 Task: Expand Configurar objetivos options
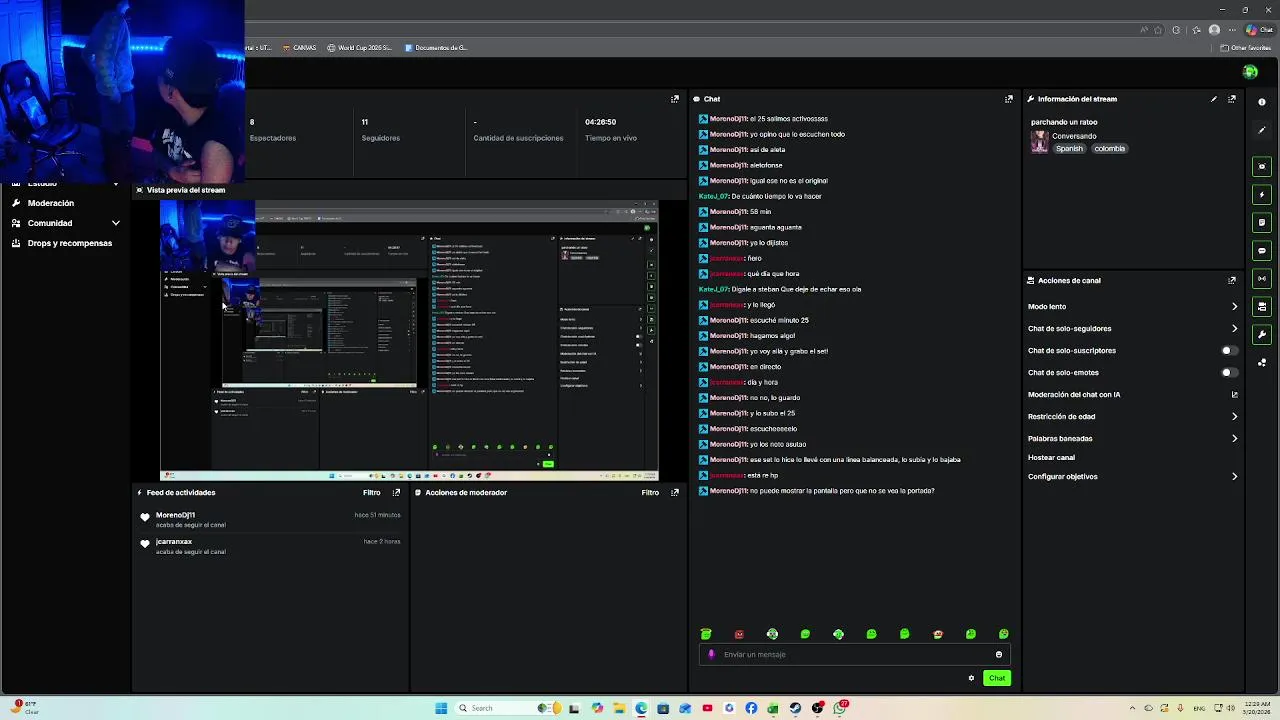(1234, 476)
